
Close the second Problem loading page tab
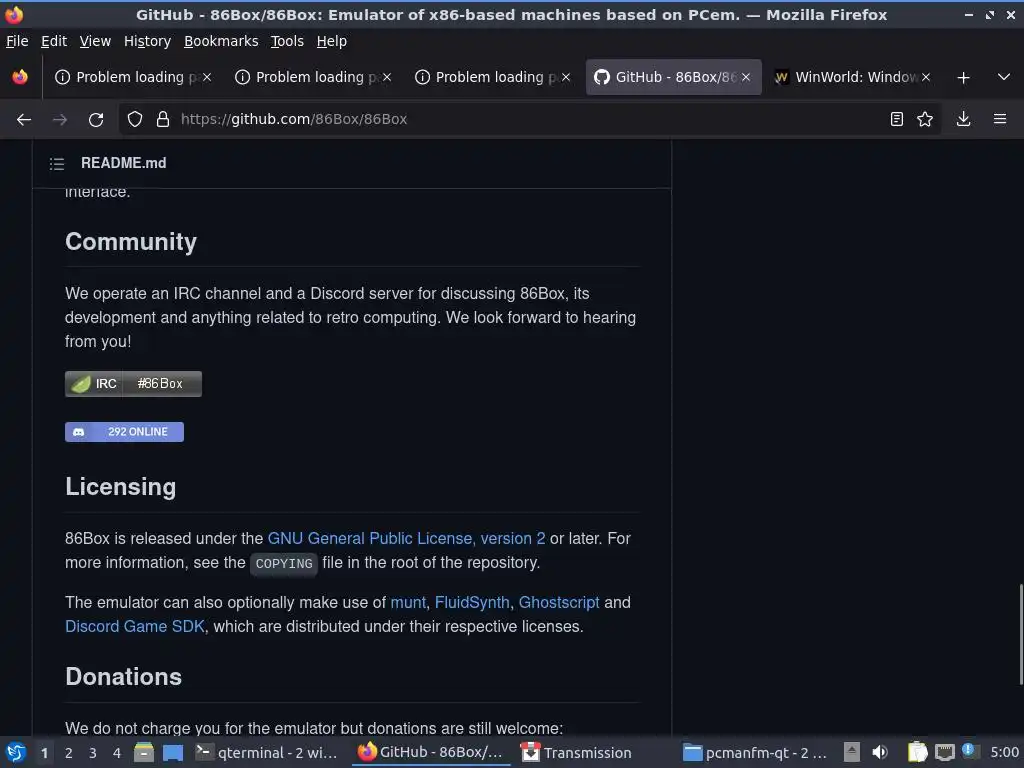(387, 77)
